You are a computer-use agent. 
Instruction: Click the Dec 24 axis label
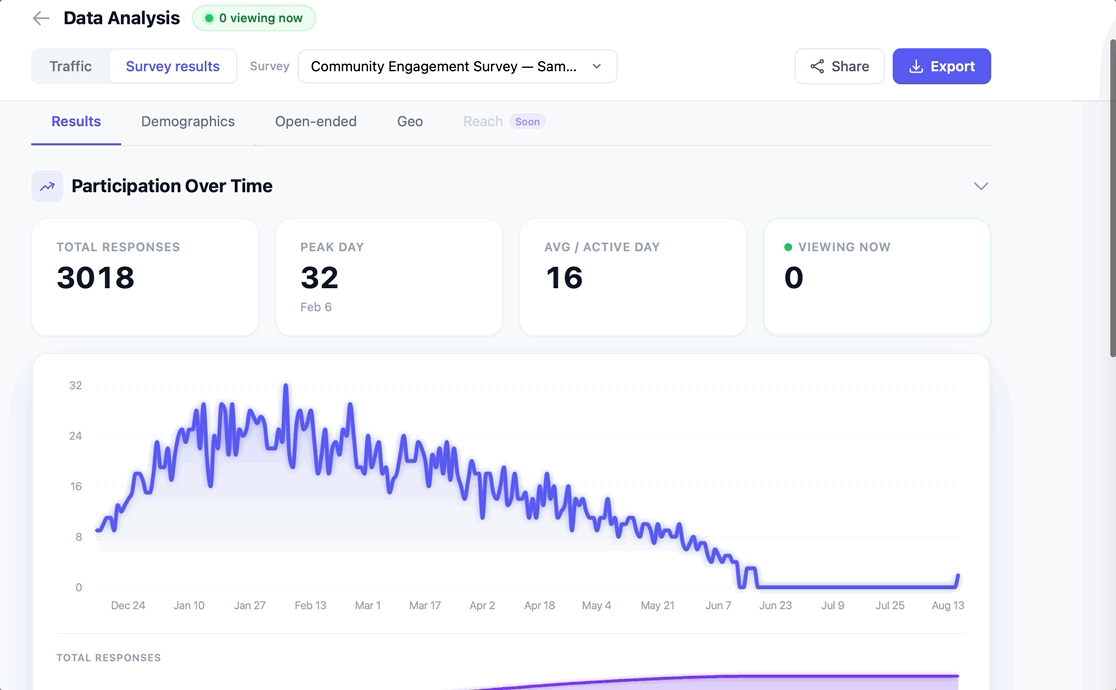pyautogui.click(x=128, y=606)
